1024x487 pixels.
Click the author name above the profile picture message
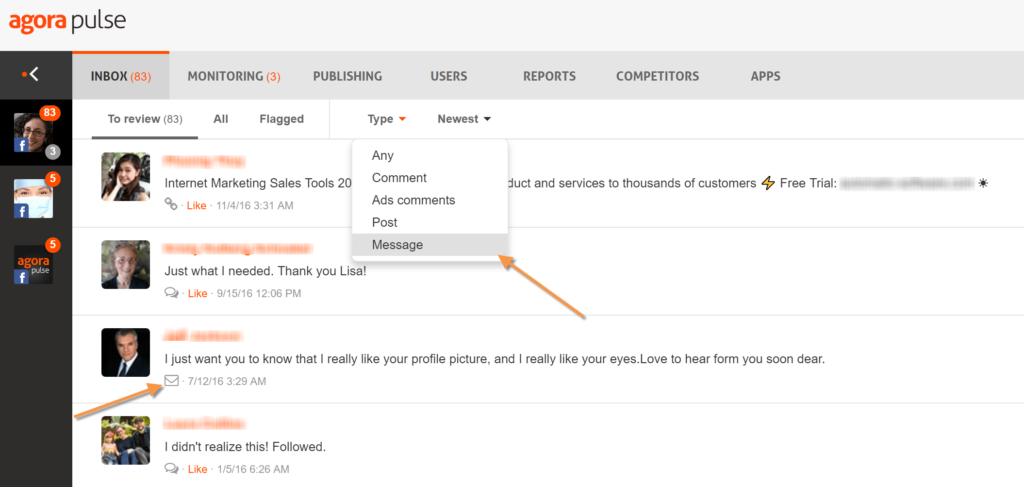pos(203,336)
